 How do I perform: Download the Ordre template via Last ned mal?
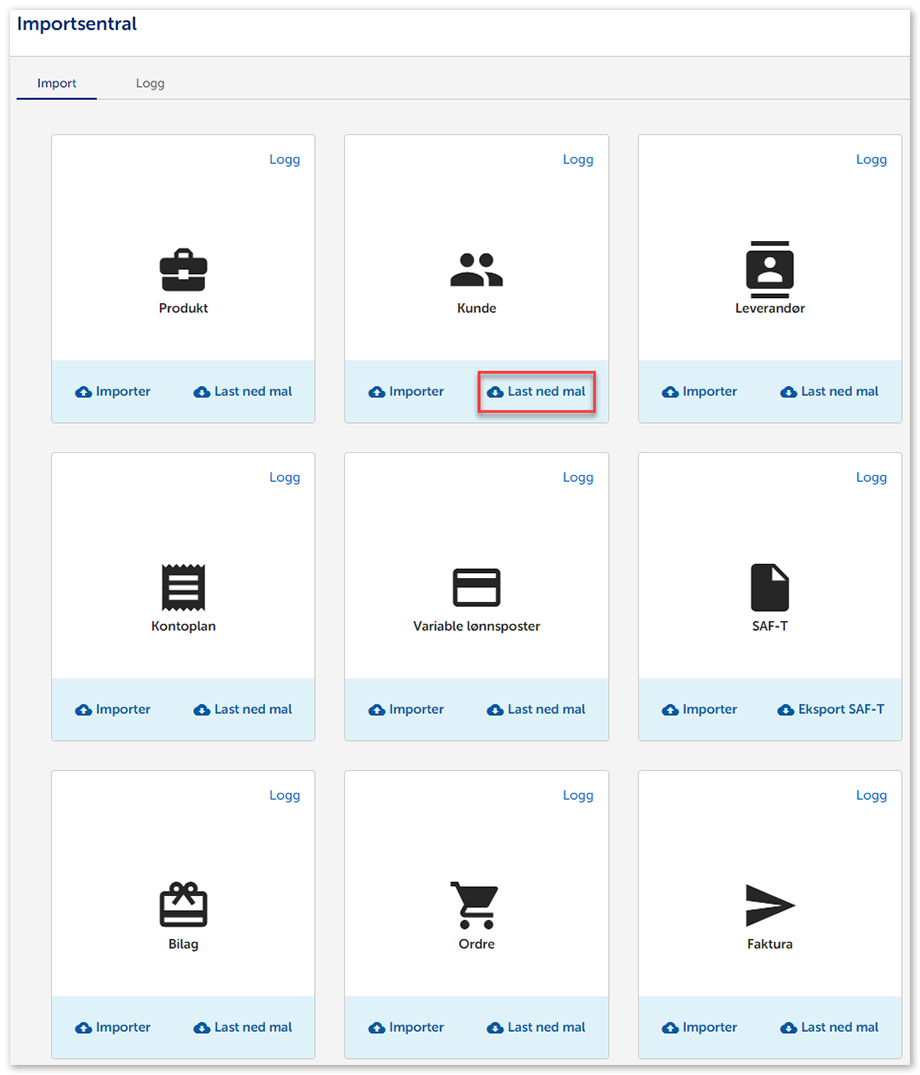(x=537, y=1027)
